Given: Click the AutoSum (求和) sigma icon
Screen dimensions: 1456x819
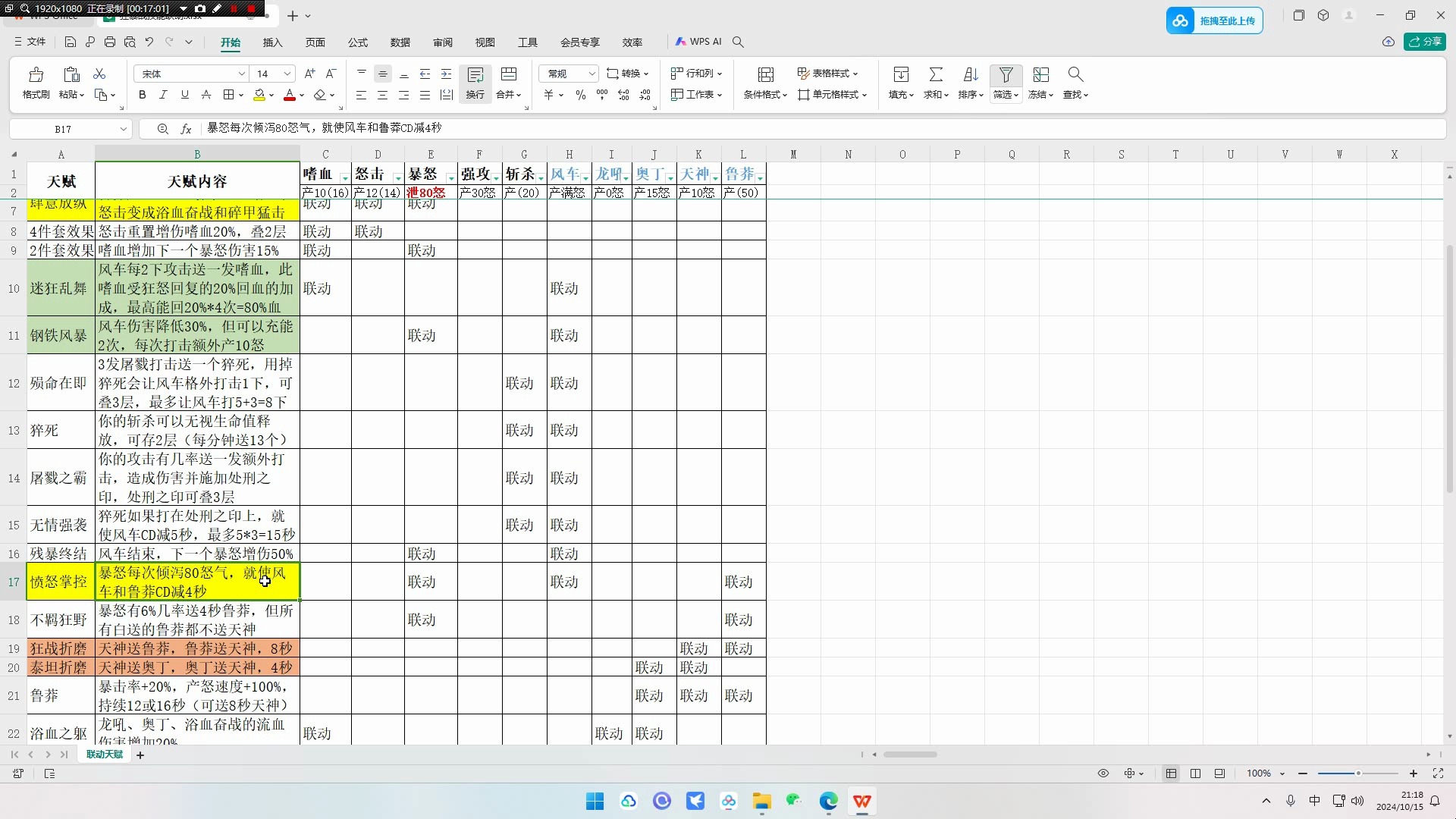Looking at the screenshot, I should [x=936, y=74].
